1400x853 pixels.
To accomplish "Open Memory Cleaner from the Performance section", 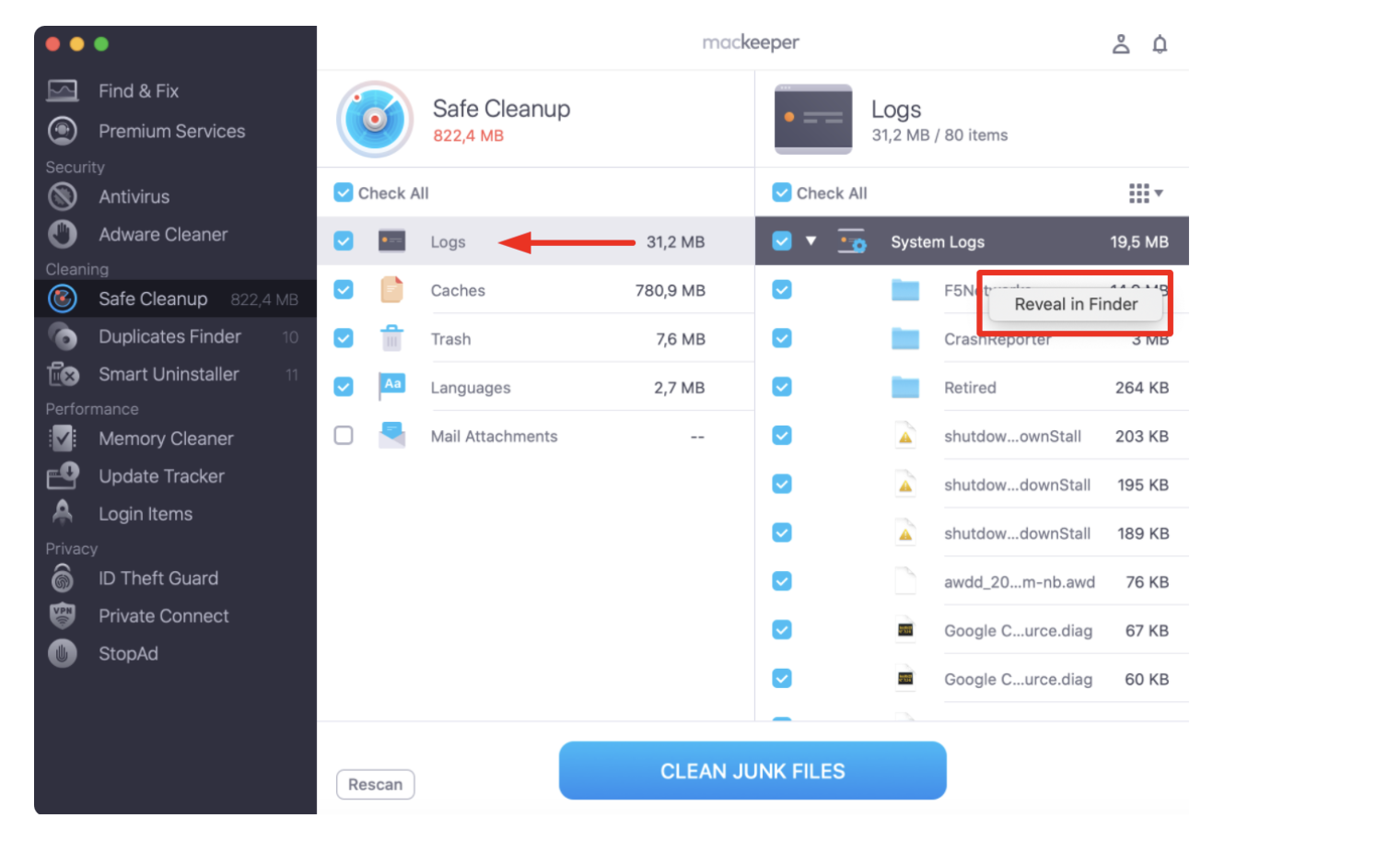I will click(165, 439).
